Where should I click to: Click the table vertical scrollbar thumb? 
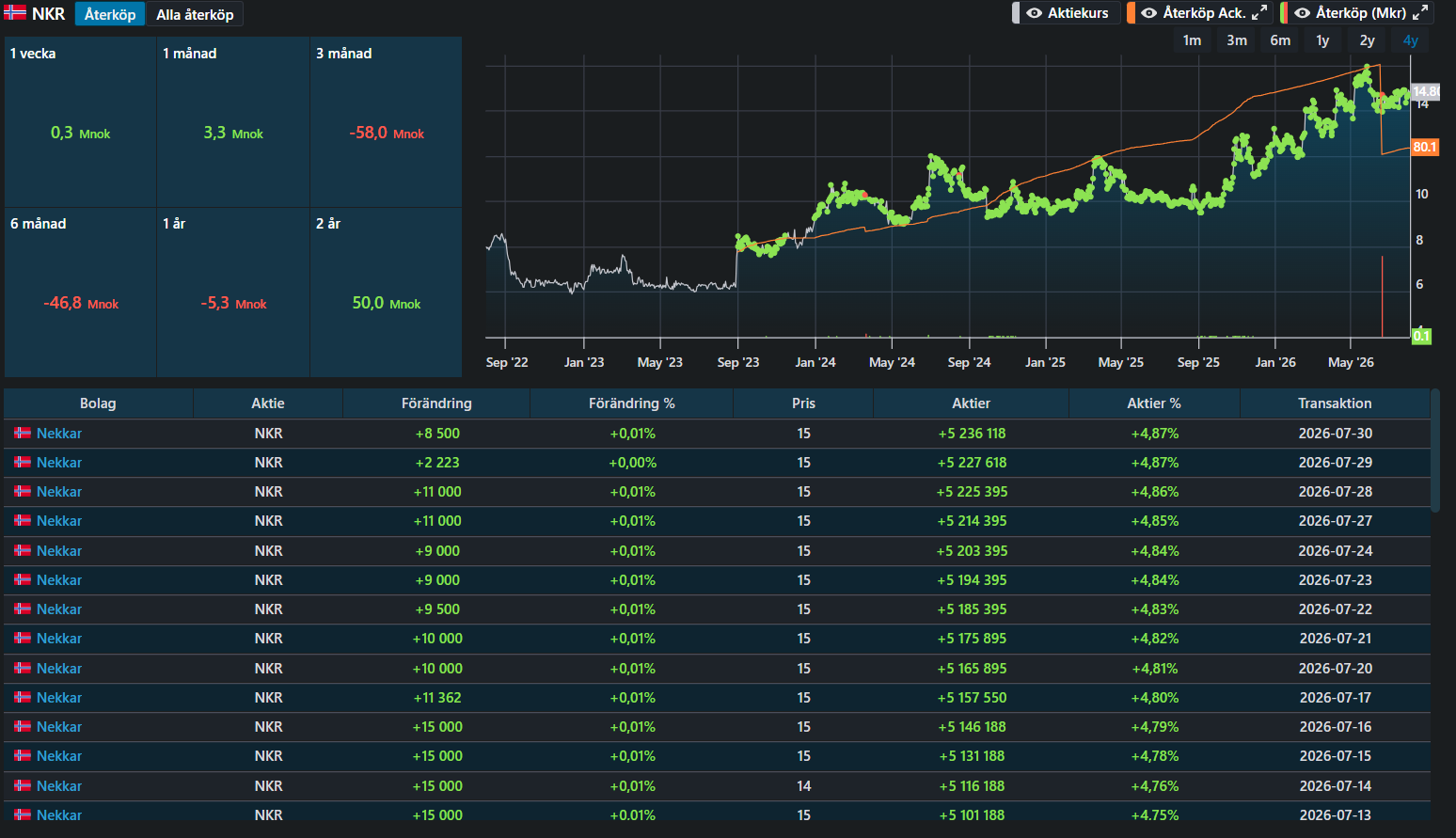point(1435,451)
